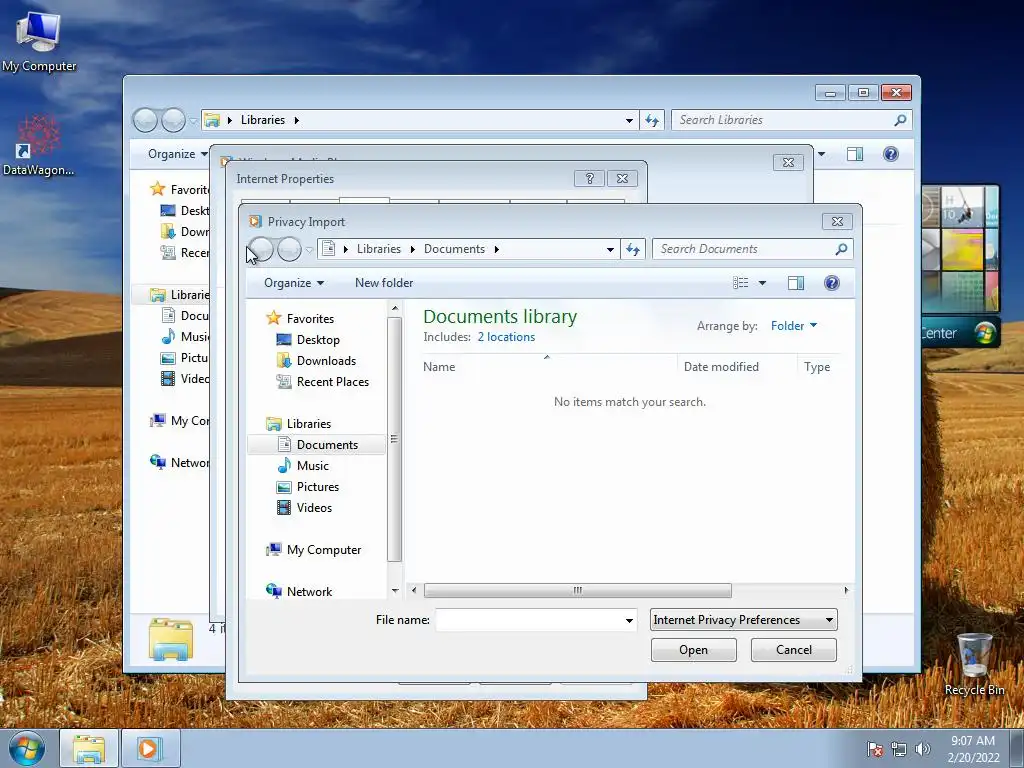
Task: Click the help icon in Privacy Import toolbar
Action: [831, 283]
